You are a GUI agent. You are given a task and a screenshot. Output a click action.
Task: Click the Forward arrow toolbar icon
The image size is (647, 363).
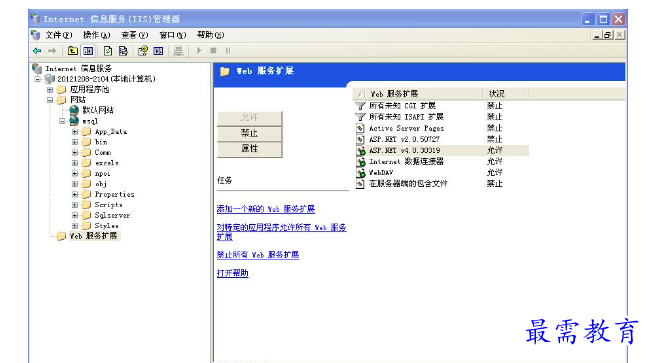point(52,51)
